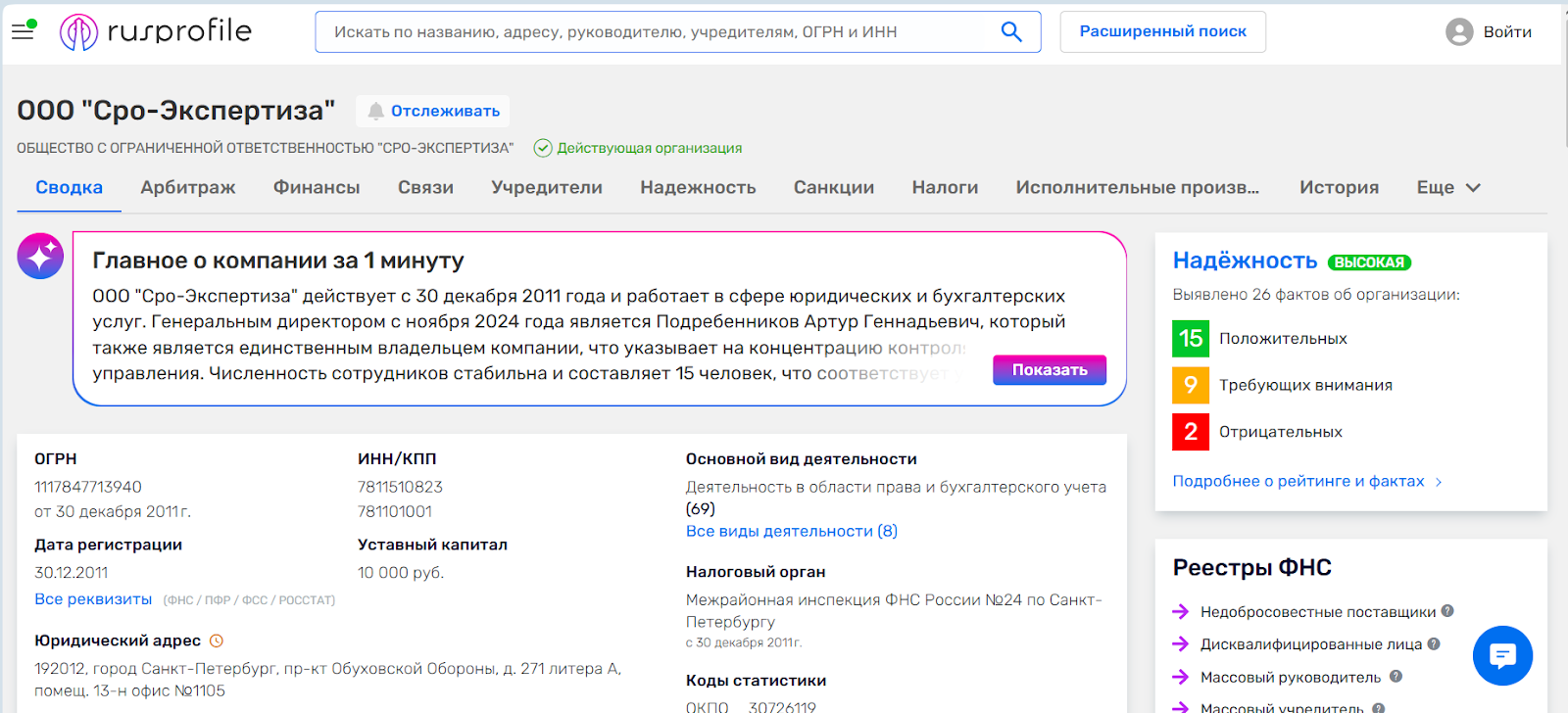The image size is (1568, 713).
Task: Open the hamburger menu icon
Action: 23,31
